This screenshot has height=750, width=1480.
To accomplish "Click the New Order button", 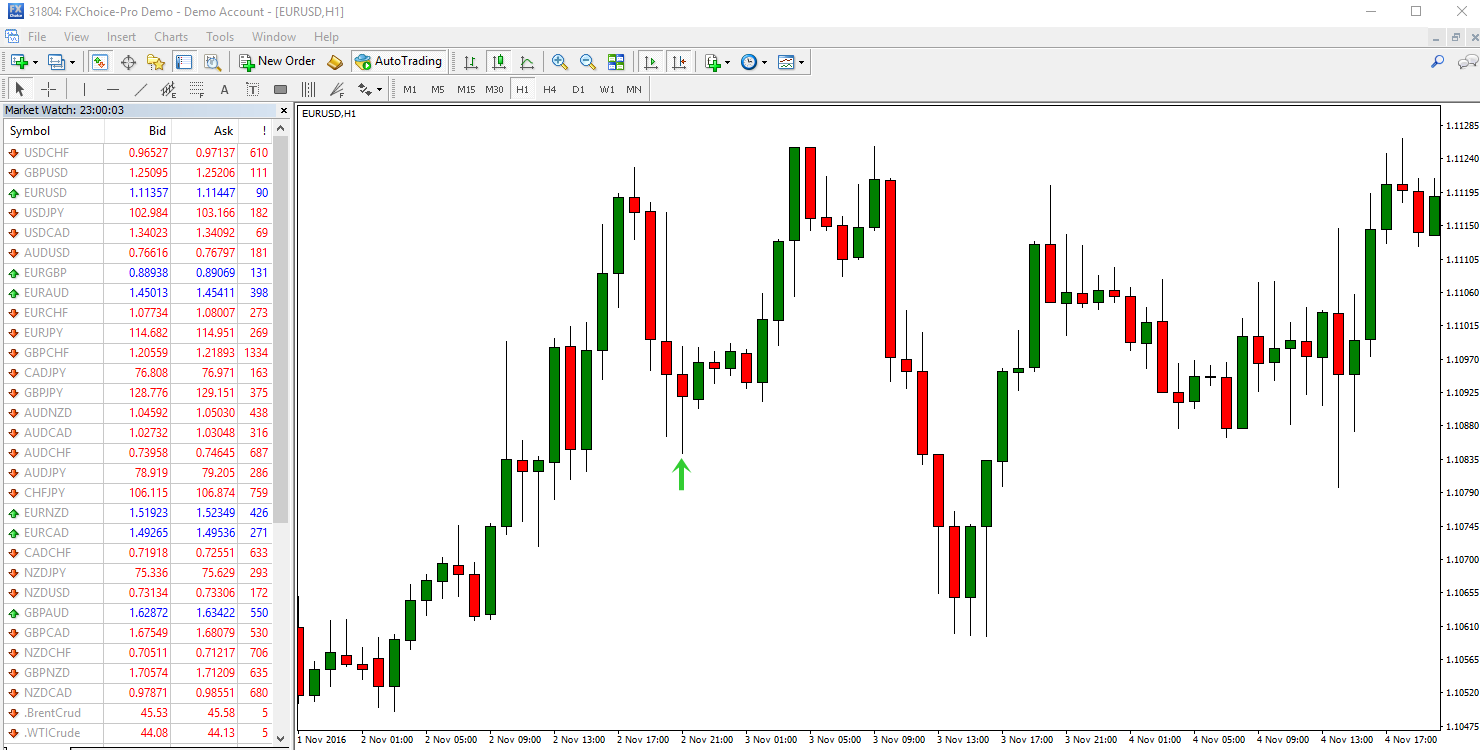I will (x=277, y=62).
